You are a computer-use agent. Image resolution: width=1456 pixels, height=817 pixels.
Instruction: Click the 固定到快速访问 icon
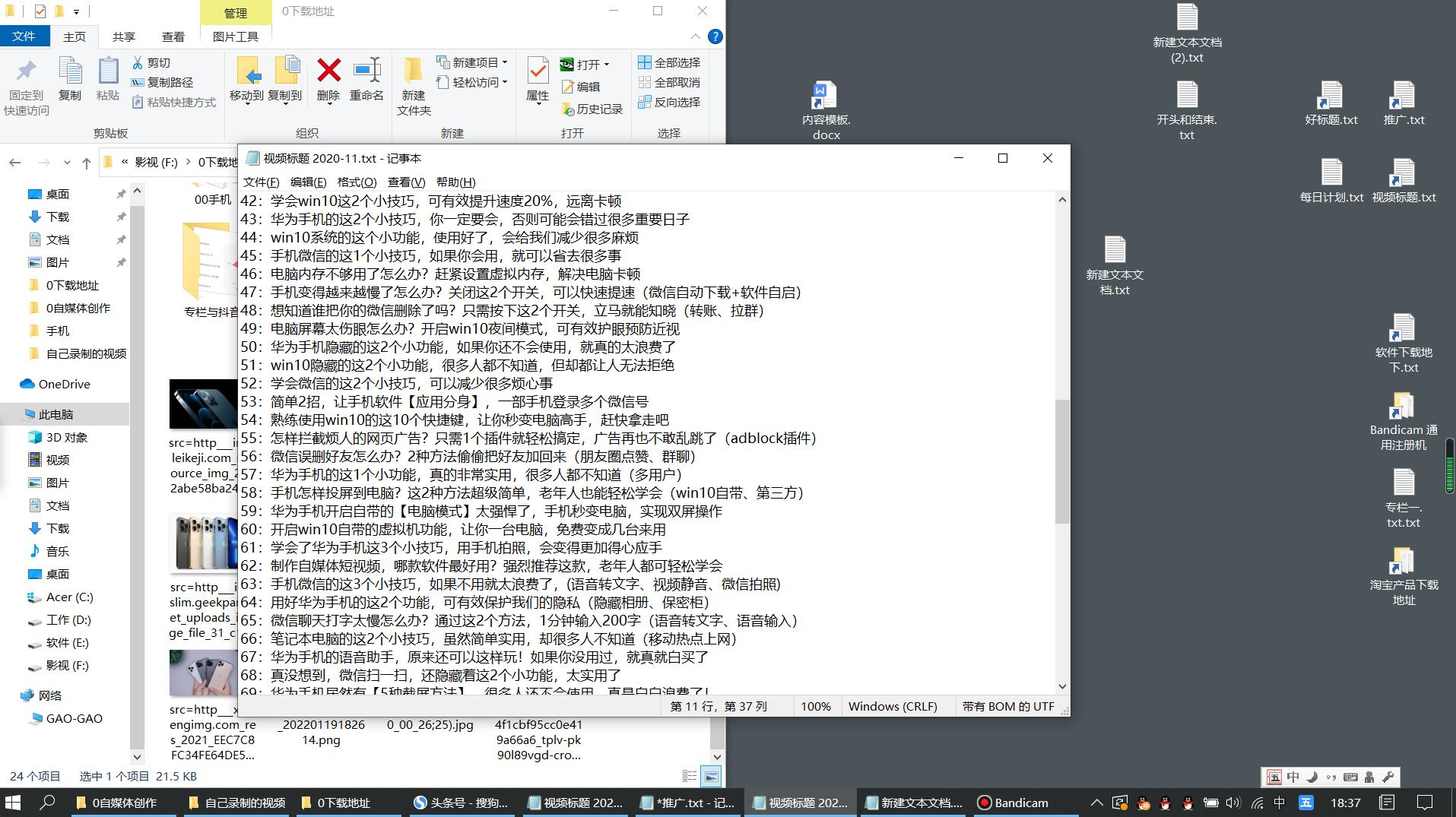tap(26, 80)
